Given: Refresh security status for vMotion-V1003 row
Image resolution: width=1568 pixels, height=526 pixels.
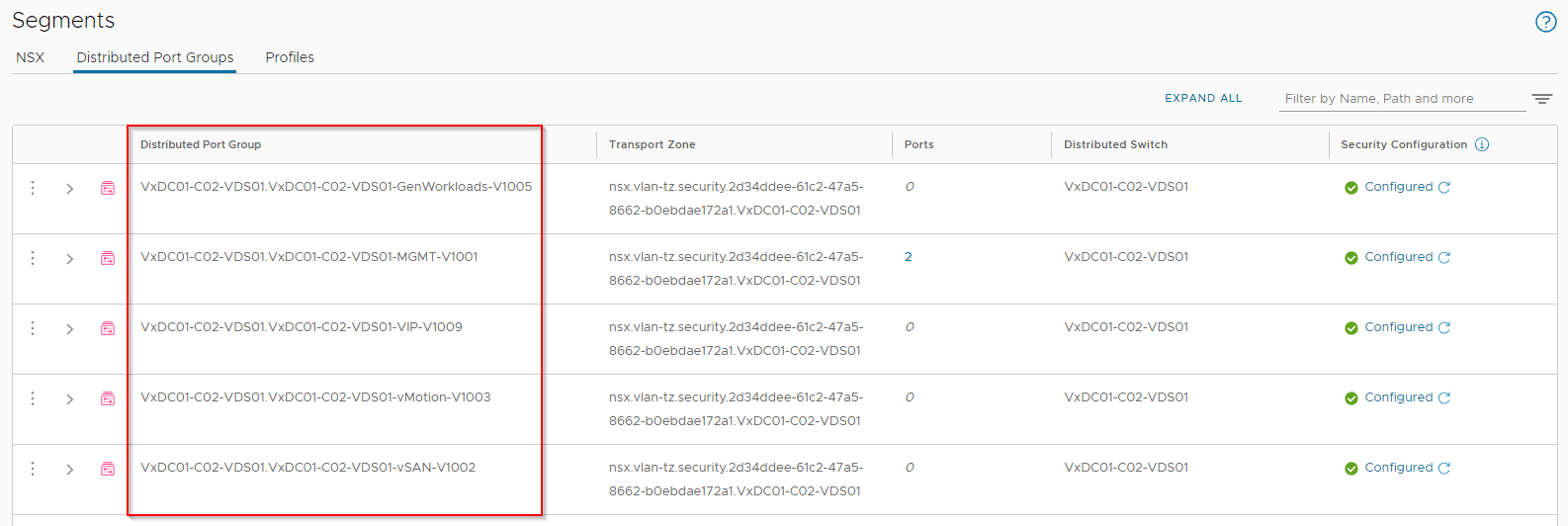Looking at the screenshot, I should [1444, 397].
